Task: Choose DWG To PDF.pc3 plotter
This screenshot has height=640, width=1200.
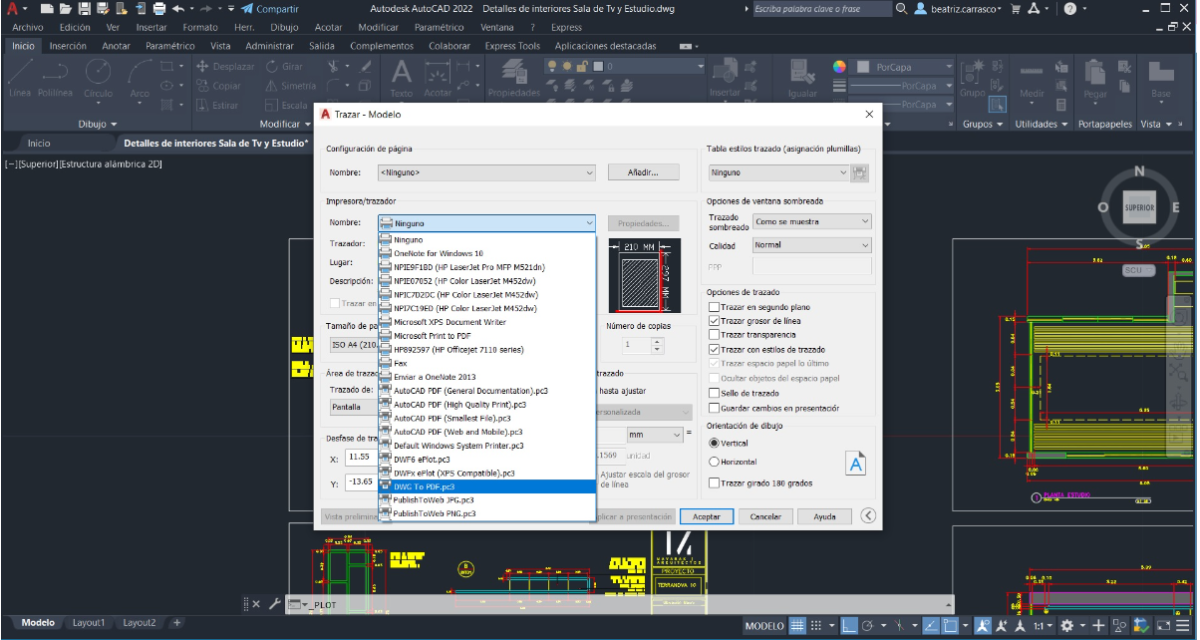Action: click(x=424, y=485)
